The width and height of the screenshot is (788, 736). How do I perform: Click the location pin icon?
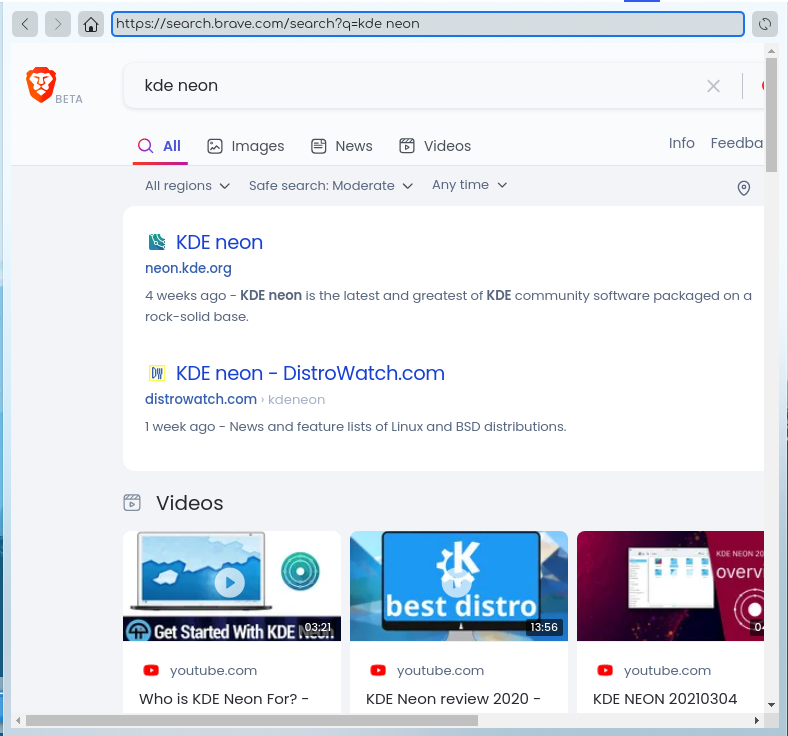point(744,188)
